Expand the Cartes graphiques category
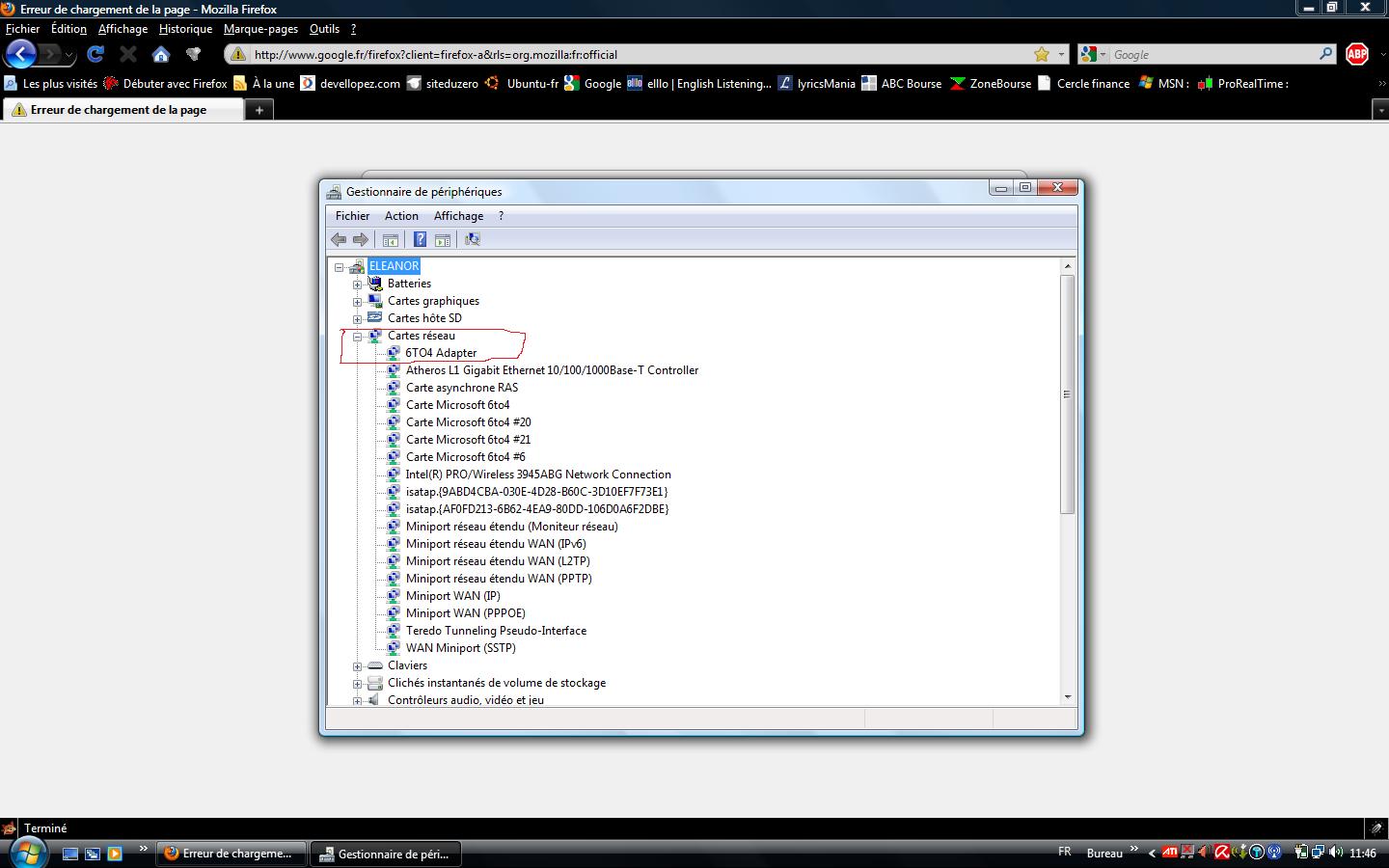 pos(357,302)
